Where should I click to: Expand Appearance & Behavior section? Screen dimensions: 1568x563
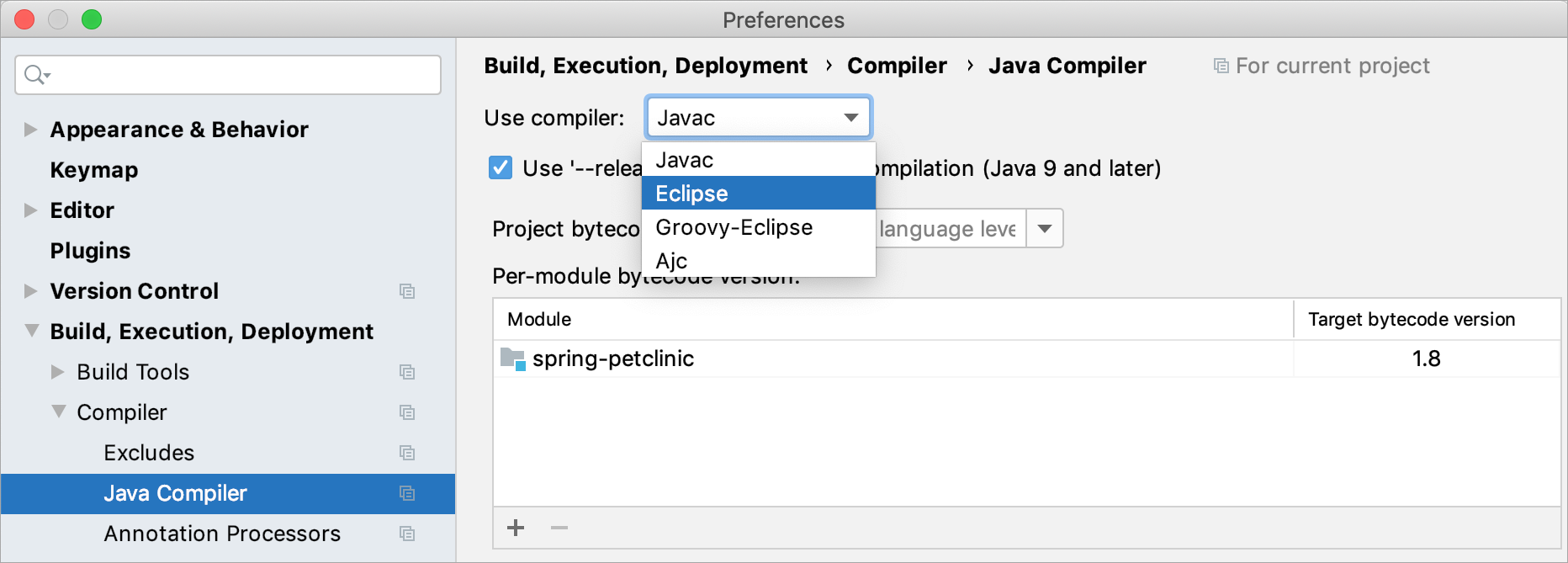coord(31,130)
